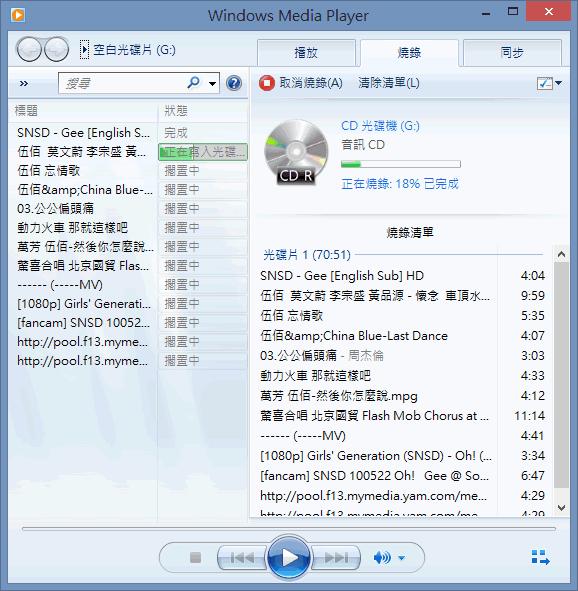The image size is (578, 591).
Task: Switch to the 播放 tab
Action: pos(306,52)
